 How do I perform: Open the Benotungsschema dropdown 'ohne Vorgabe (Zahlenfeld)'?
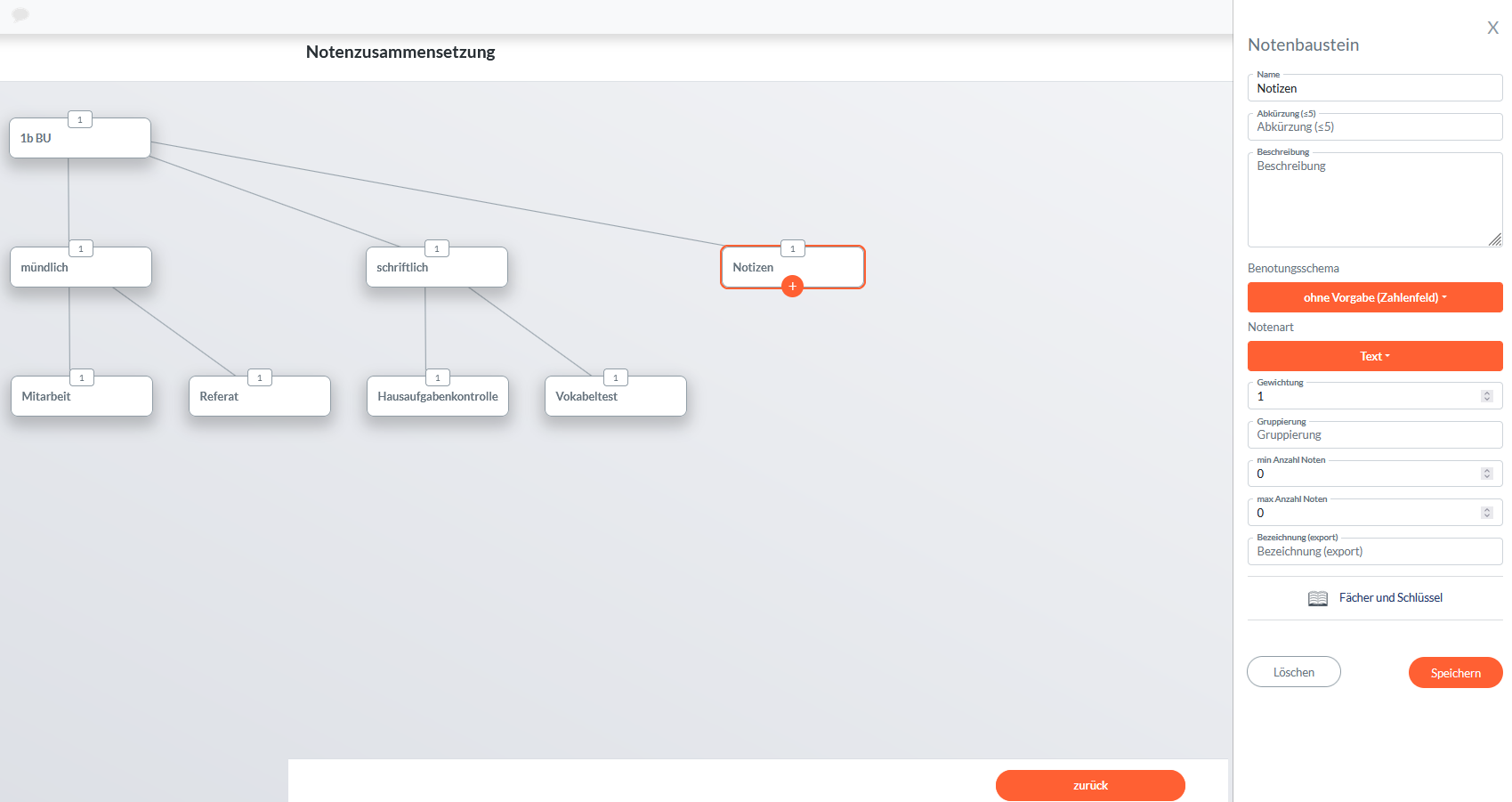(1374, 297)
